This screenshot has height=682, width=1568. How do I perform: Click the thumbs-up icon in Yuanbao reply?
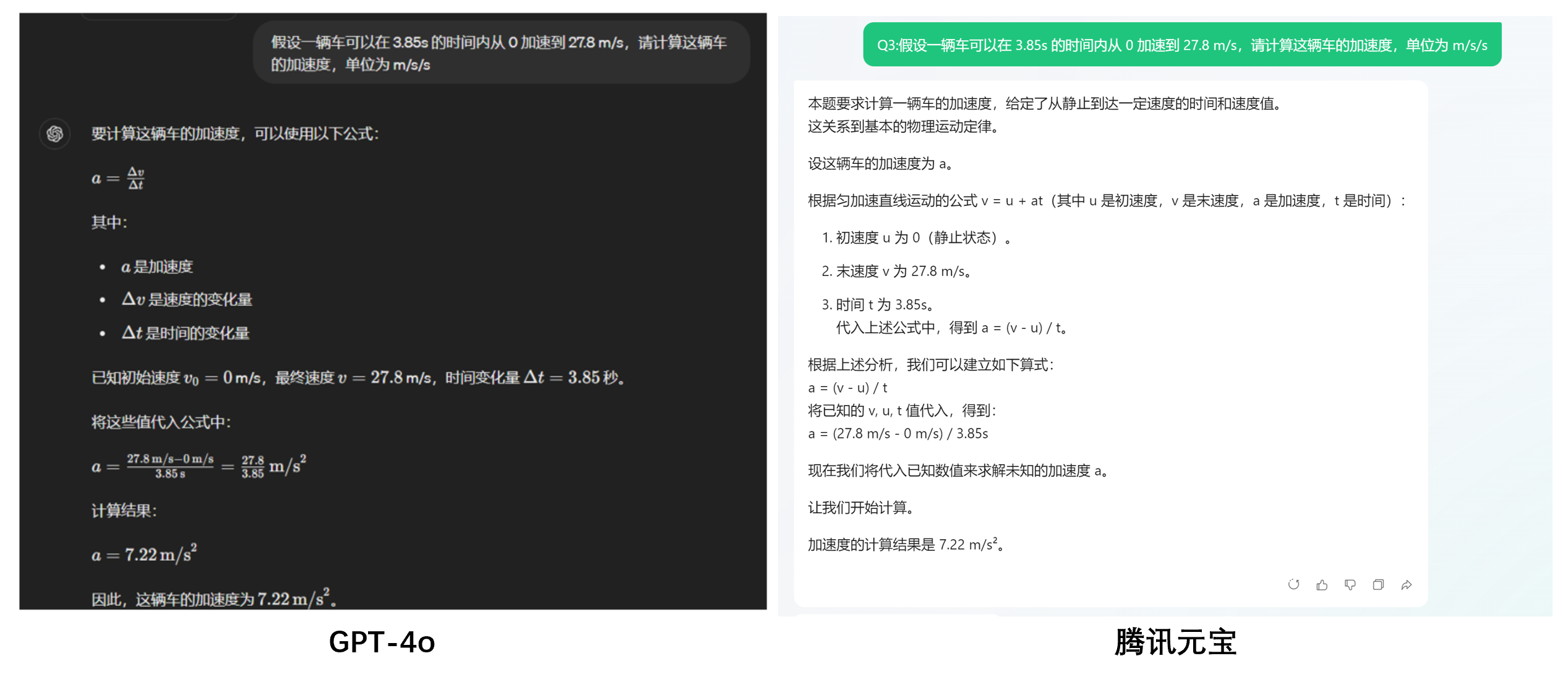[x=1322, y=584]
